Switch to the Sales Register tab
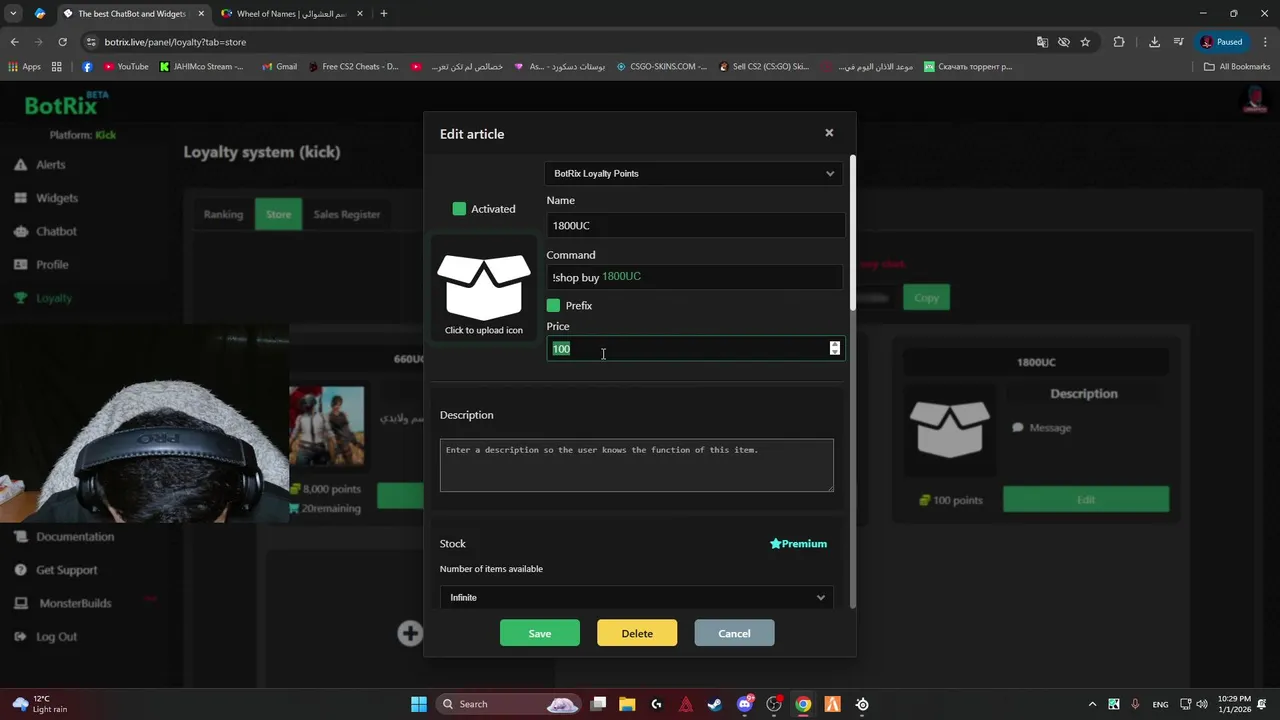Viewport: 1280px width, 720px height. point(346,214)
